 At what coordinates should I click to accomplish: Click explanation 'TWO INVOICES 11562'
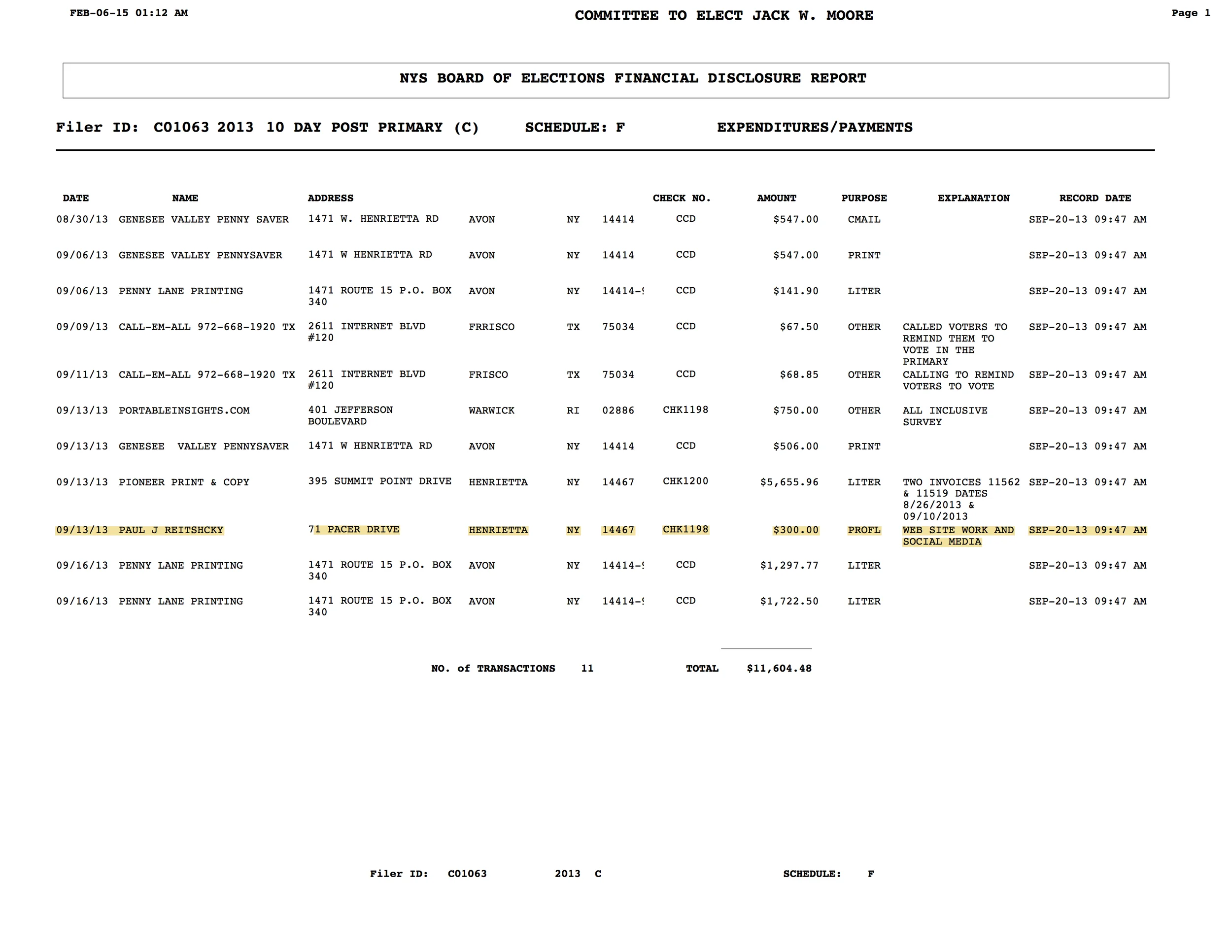[x=961, y=482]
